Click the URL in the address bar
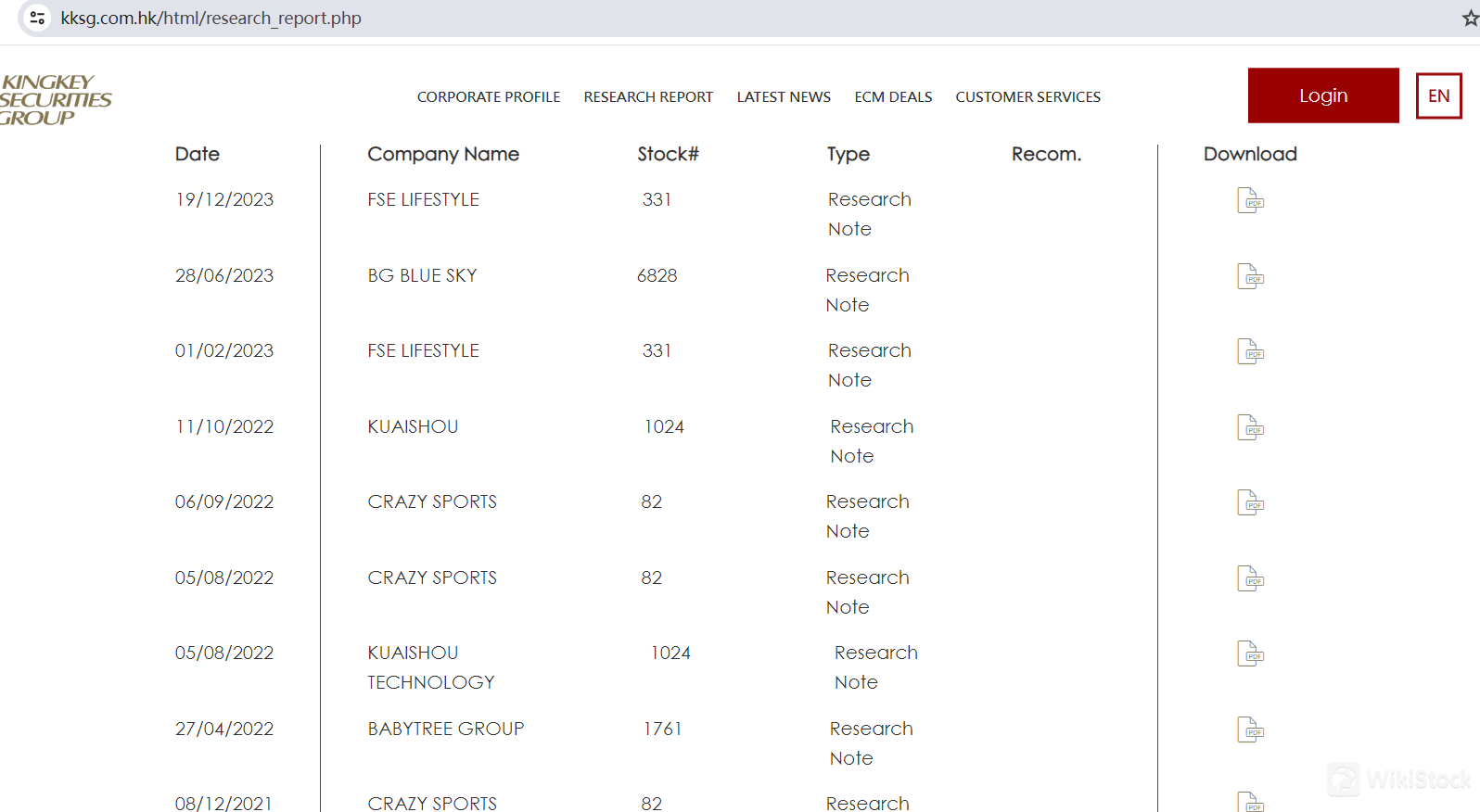This screenshot has height=812, width=1480. click(211, 18)
